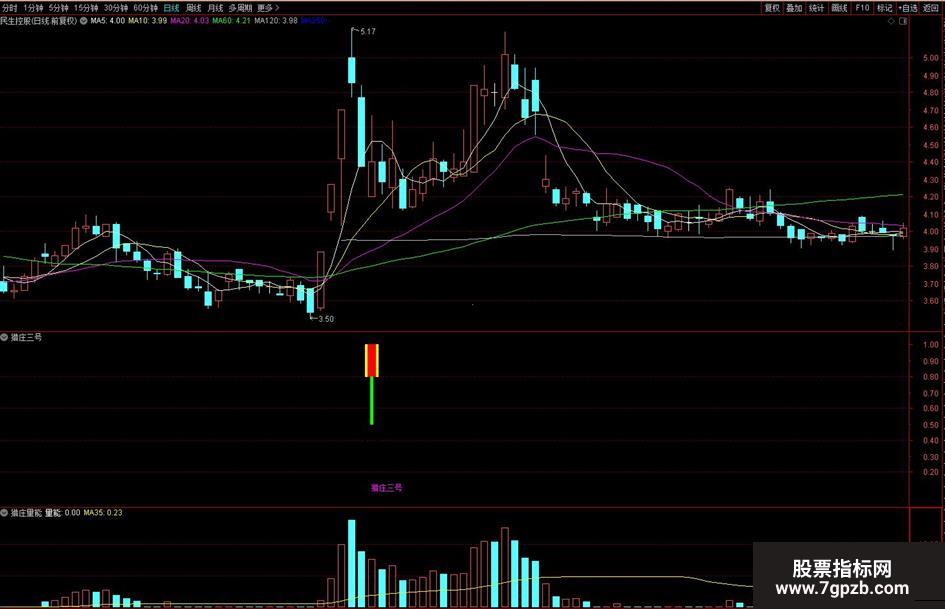The width and height of the screenshot is (945, 609).
Task: Click the 5.00 price axis label
Action: click(x=931, y=58)
